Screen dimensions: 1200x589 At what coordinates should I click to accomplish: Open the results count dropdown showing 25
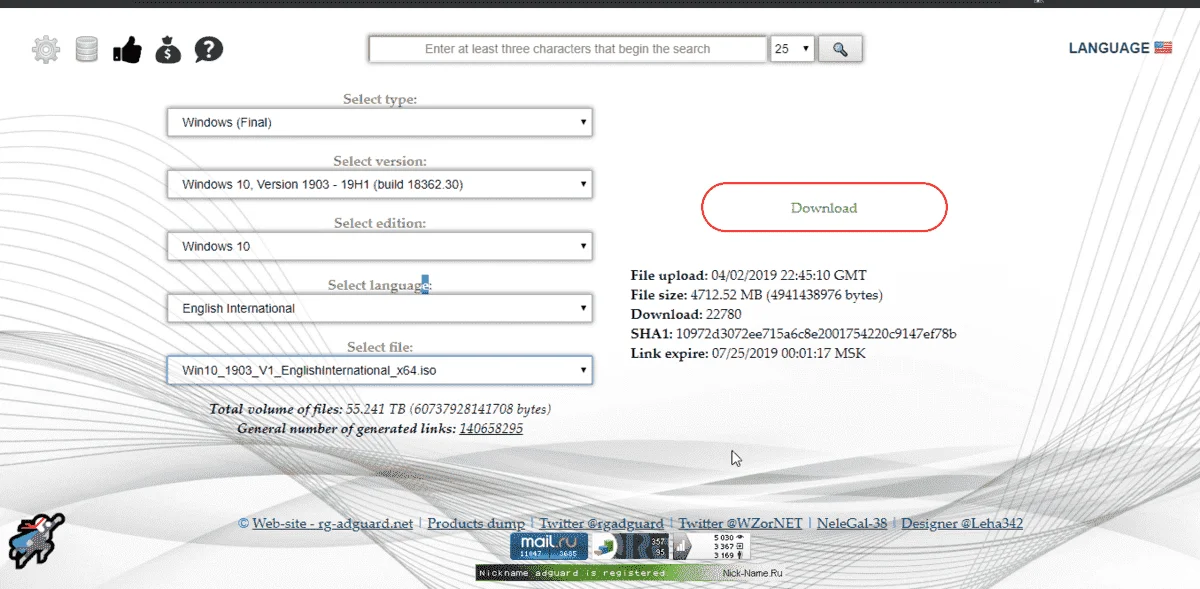click(793, 49)
